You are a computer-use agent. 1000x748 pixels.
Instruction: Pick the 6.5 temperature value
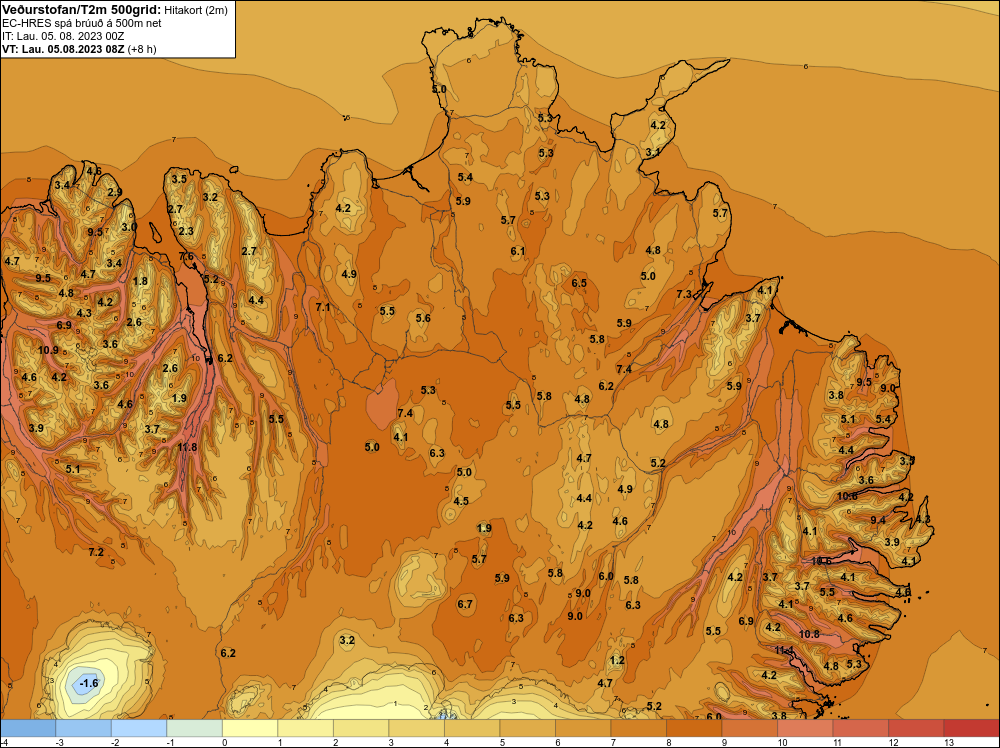578,282
